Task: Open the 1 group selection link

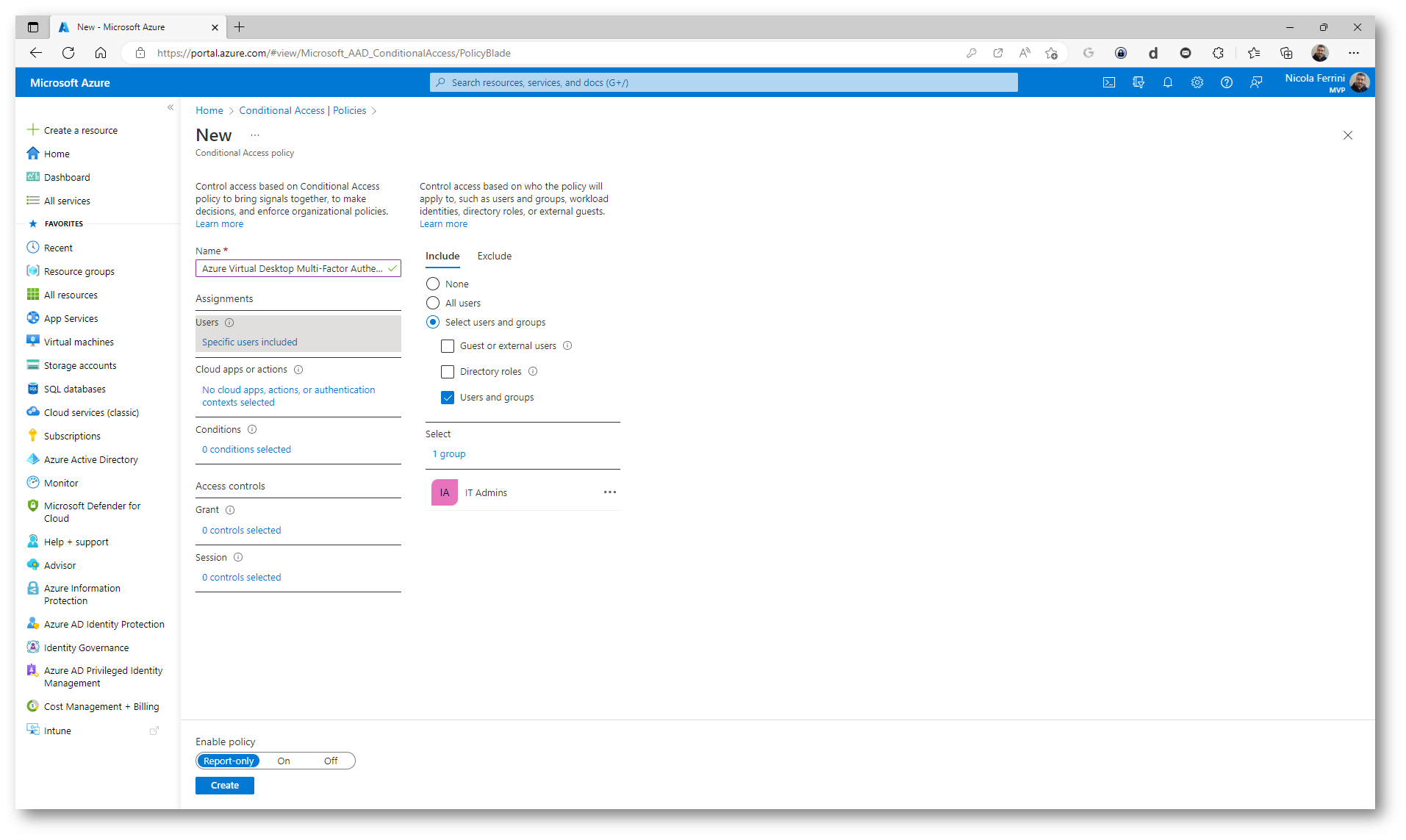Action: click(x=449, y=453)
